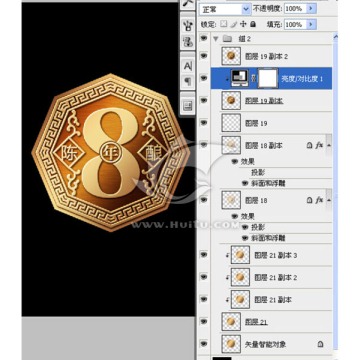360x360 pixels.
Task: Hide the 矢量智能对象 layer
Action: pos(203,343)
